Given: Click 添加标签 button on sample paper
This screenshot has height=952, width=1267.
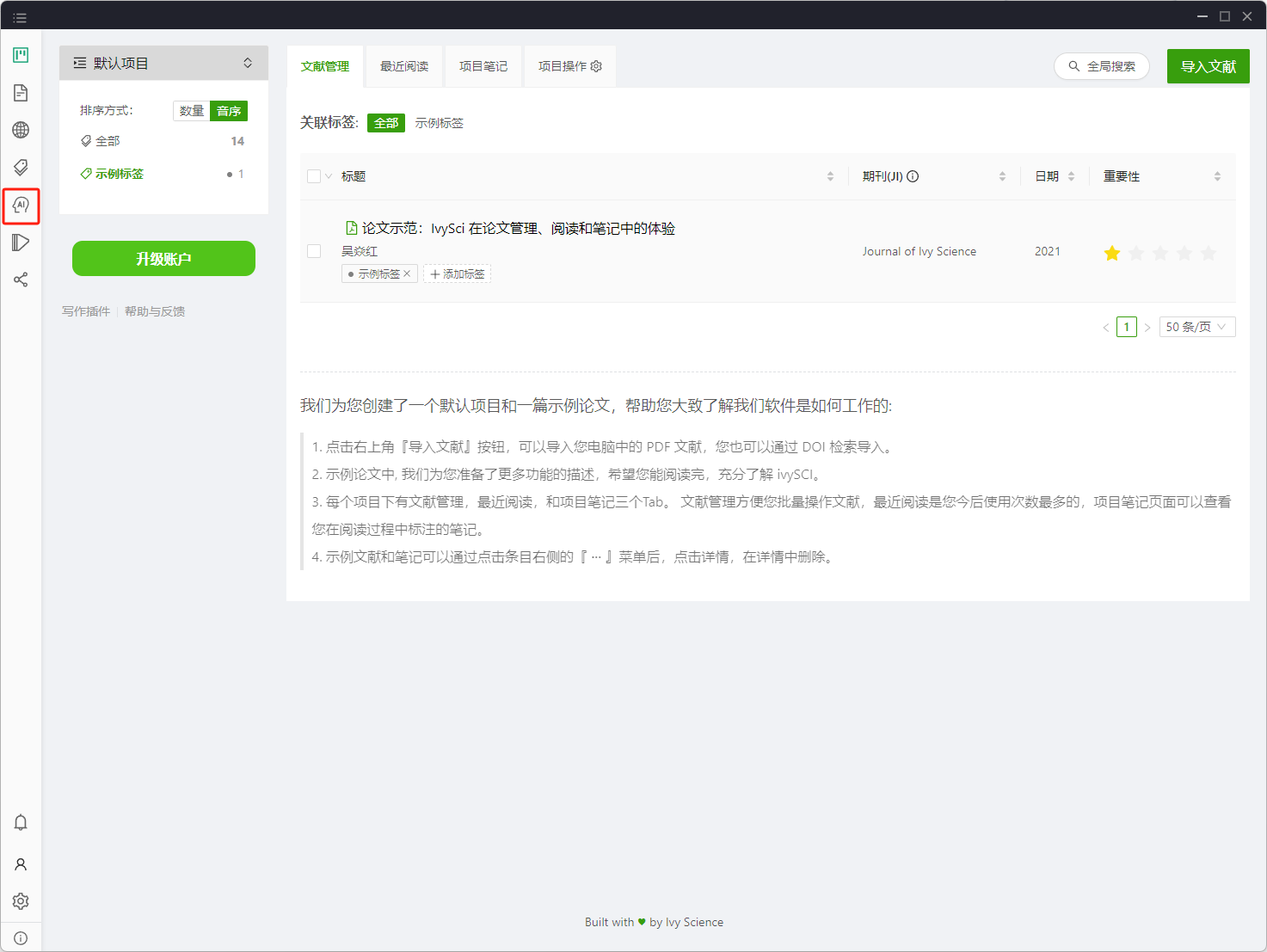Looking at the screenshot, I should pos(457,273).
